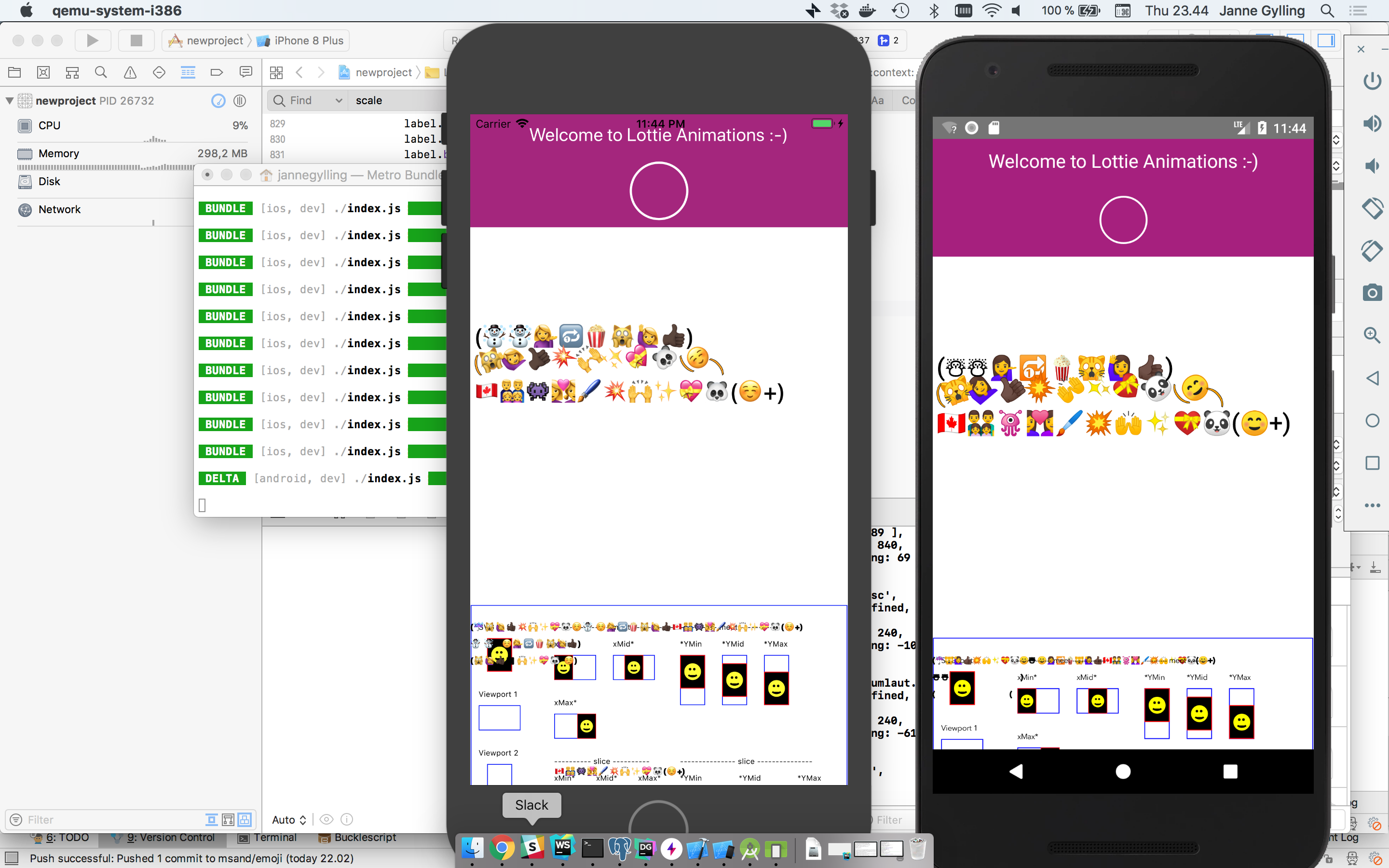Image resolution: width=1389 pixels, height=868 pixels.
Task: Choose iPhone 8 Plus destination
Action: 300,41
